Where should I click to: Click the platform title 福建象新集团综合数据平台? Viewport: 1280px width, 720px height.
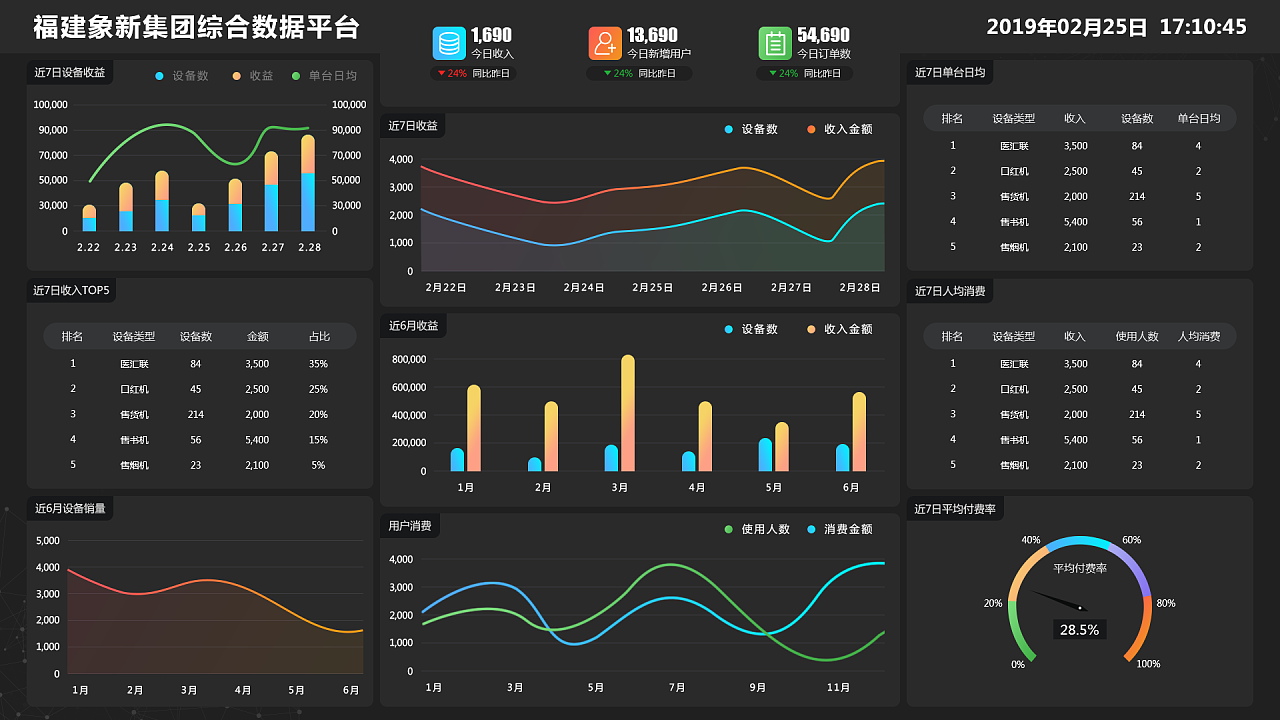[196, 27]
